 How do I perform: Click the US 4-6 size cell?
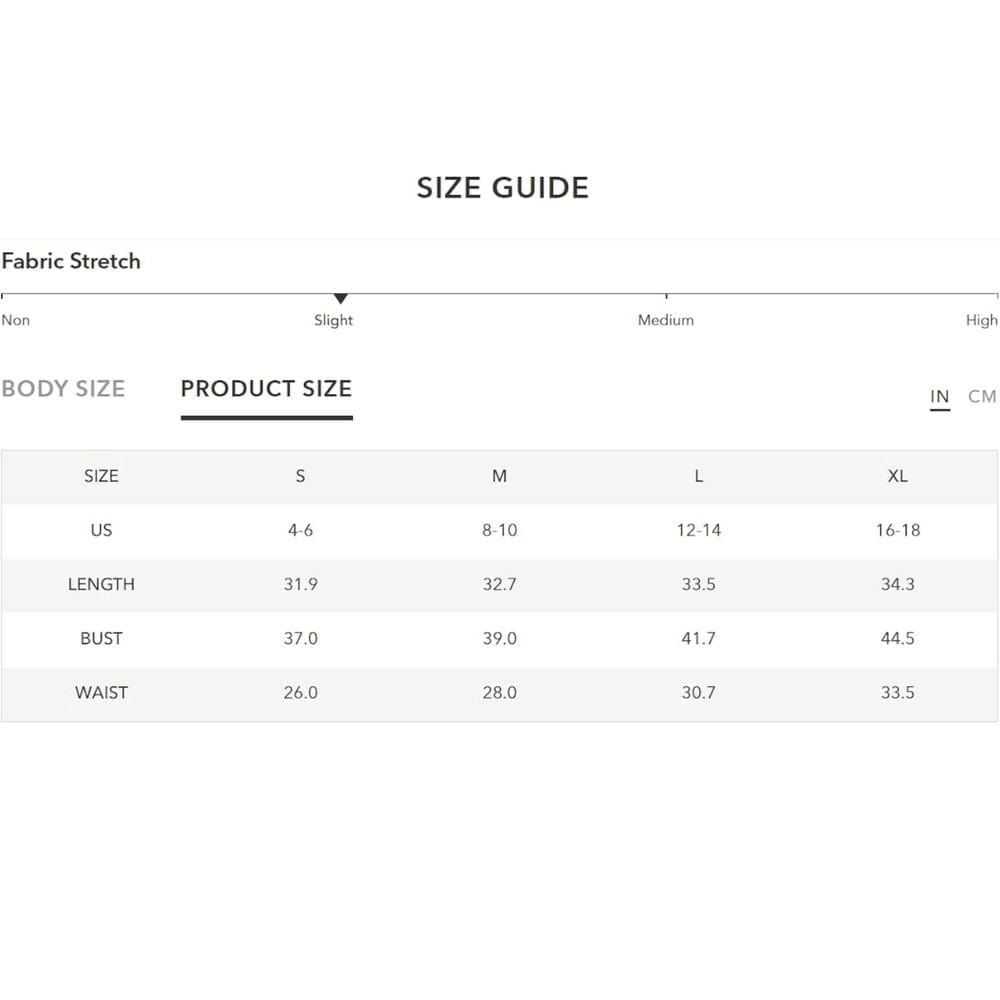300,530
